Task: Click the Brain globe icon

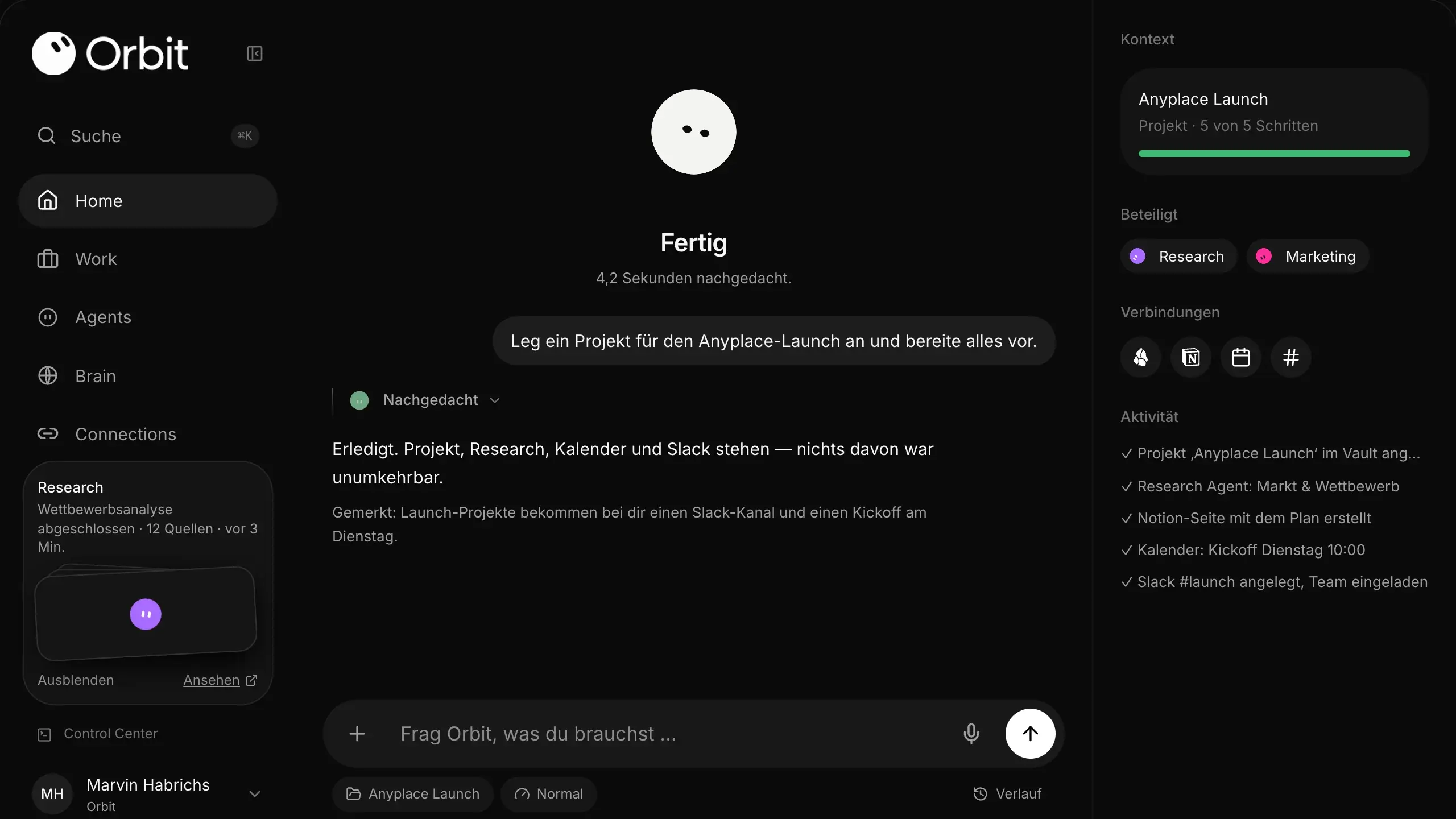Action: (48, 375)
